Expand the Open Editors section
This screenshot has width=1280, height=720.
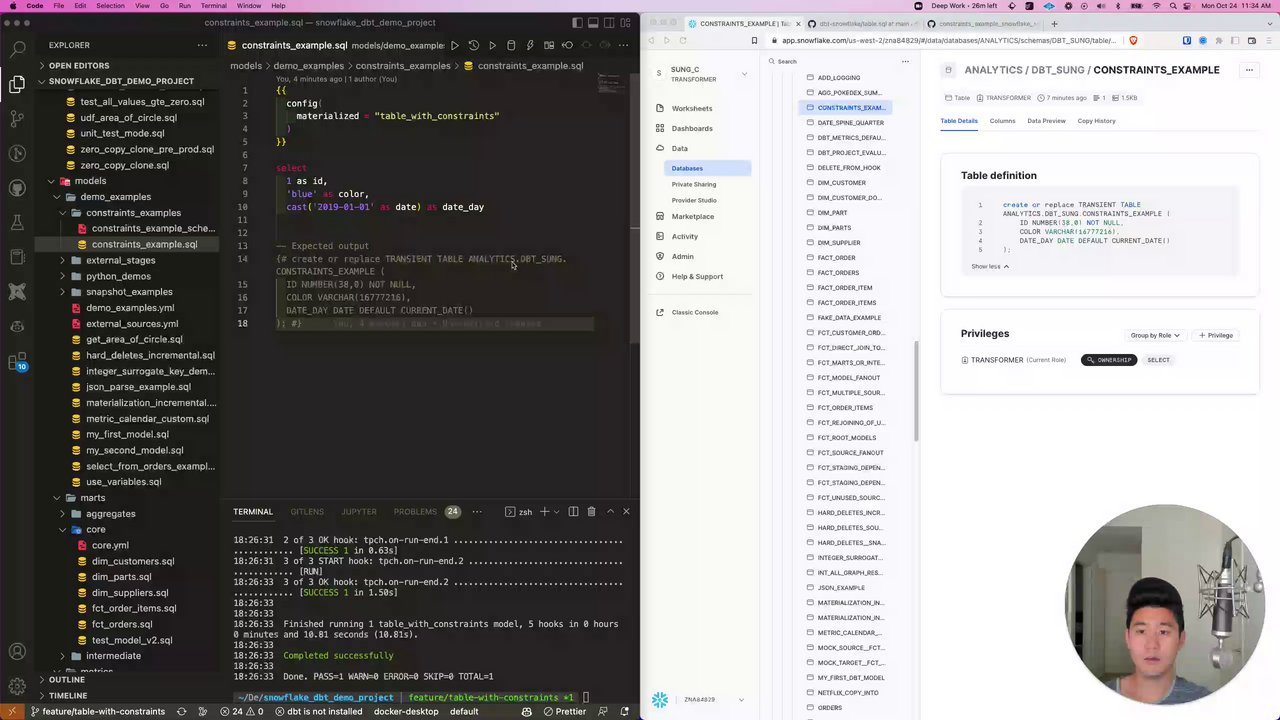tap(78, 66)
